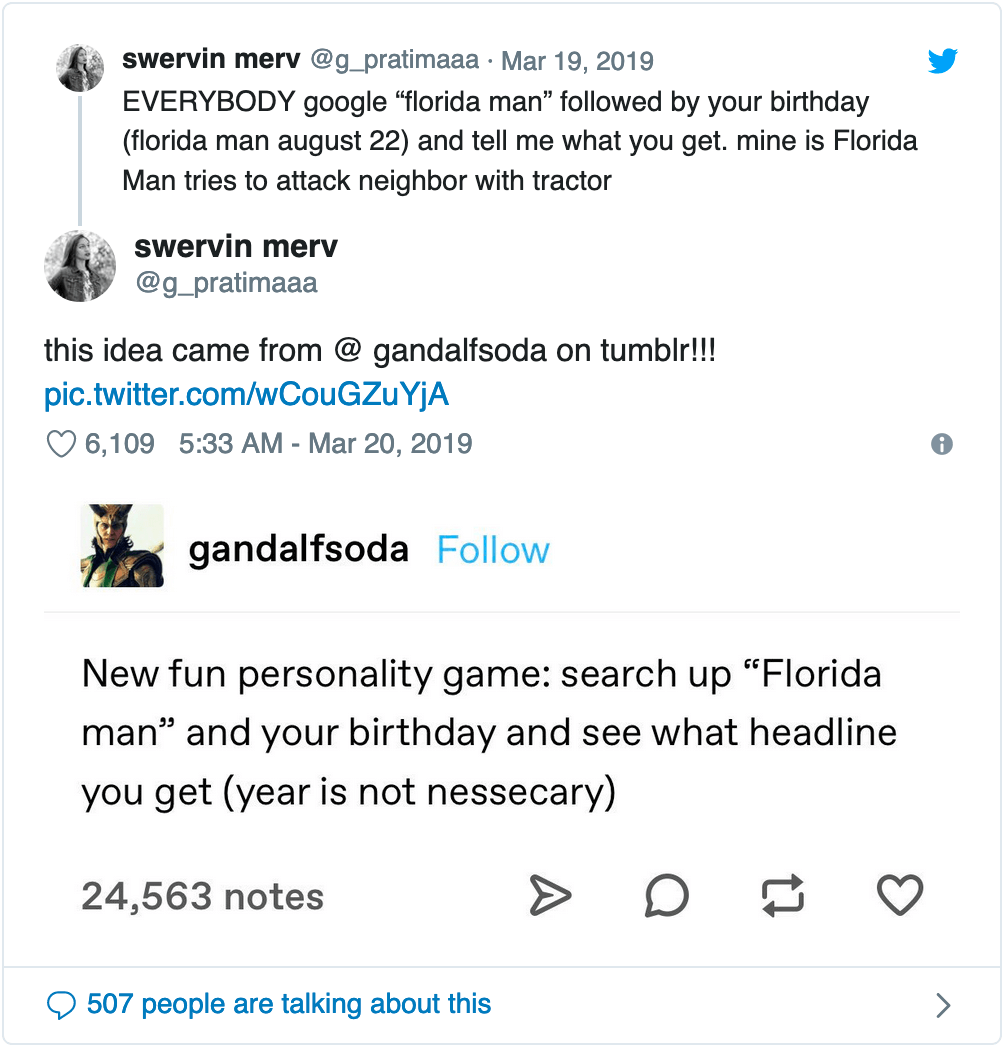The width and height of the screenshot is (1004, 1050).
Task: Open 507 people are talking about this
Action: click(x=289, y=1004)
